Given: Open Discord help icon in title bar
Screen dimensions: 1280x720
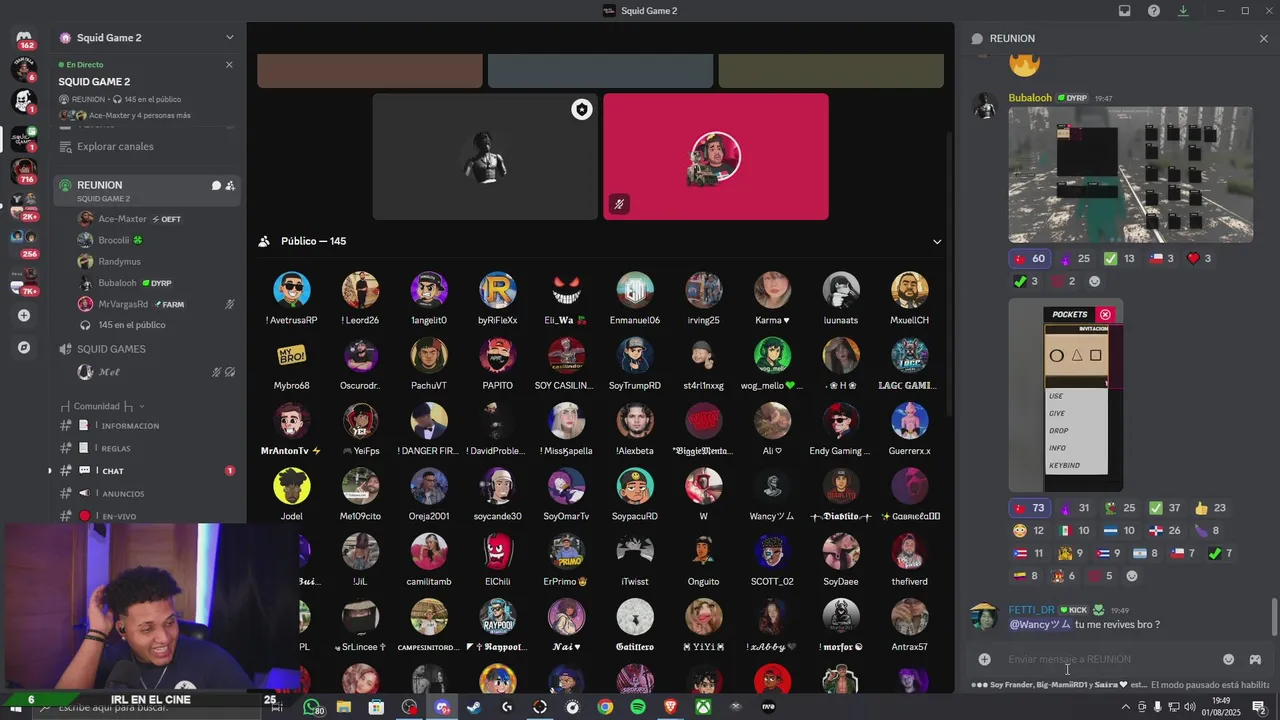Looking at the screenshot, I should (x=1154, y=11).
